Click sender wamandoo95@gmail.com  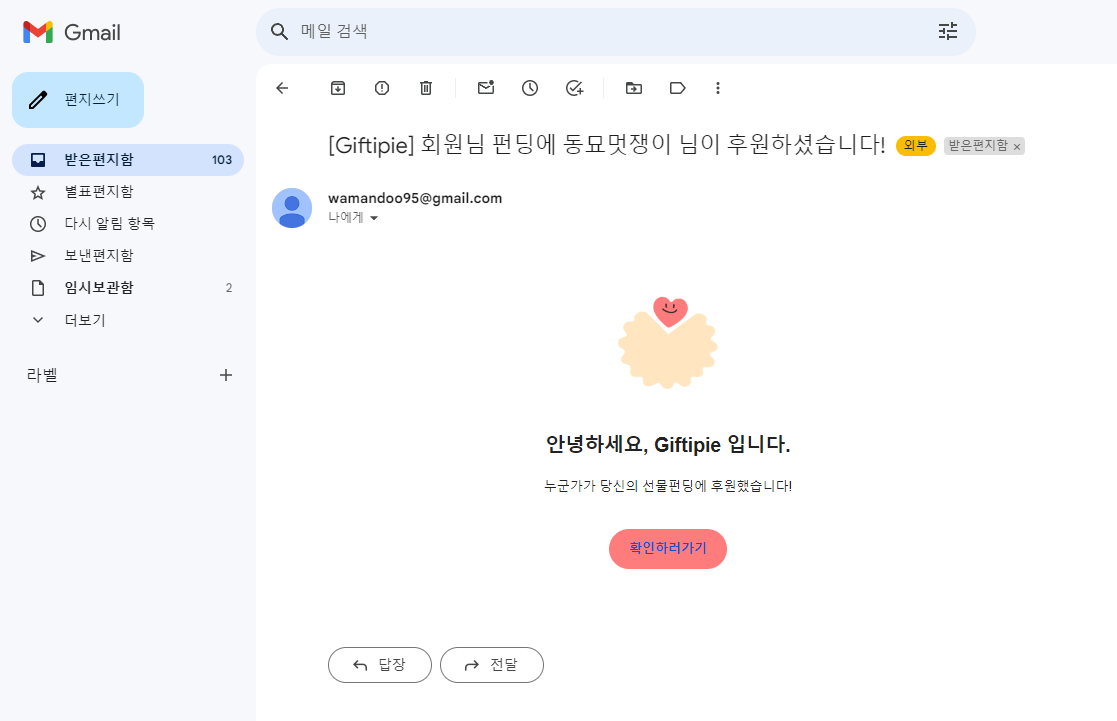(415, 198)
